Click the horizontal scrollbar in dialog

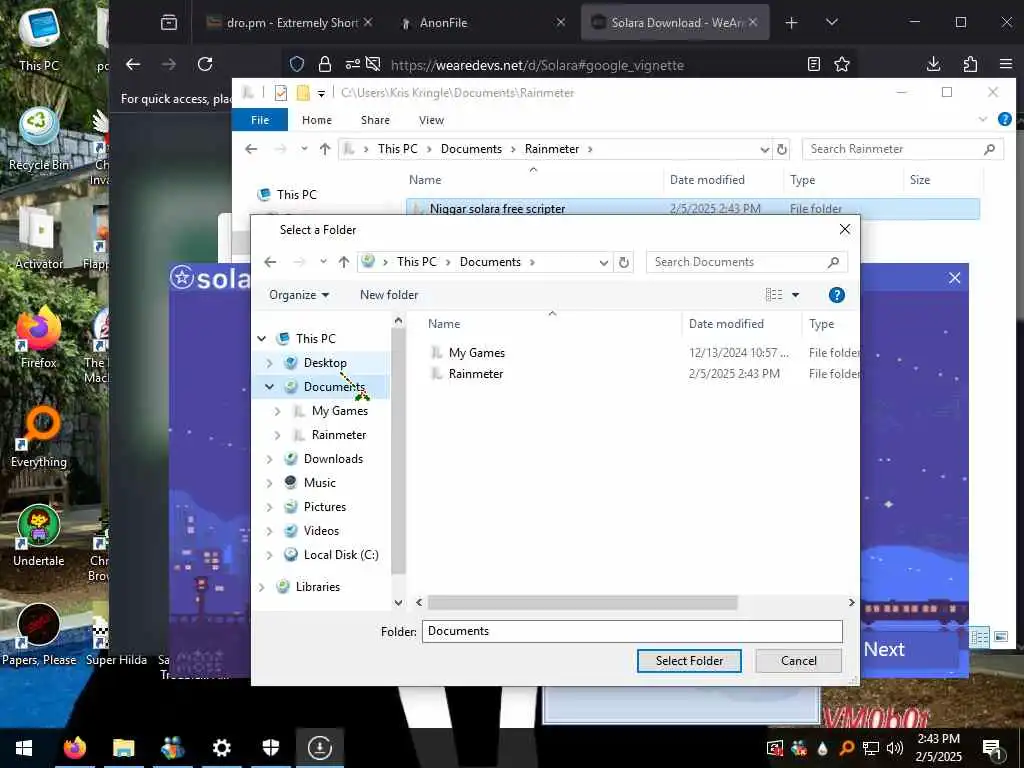coord(583,602)
